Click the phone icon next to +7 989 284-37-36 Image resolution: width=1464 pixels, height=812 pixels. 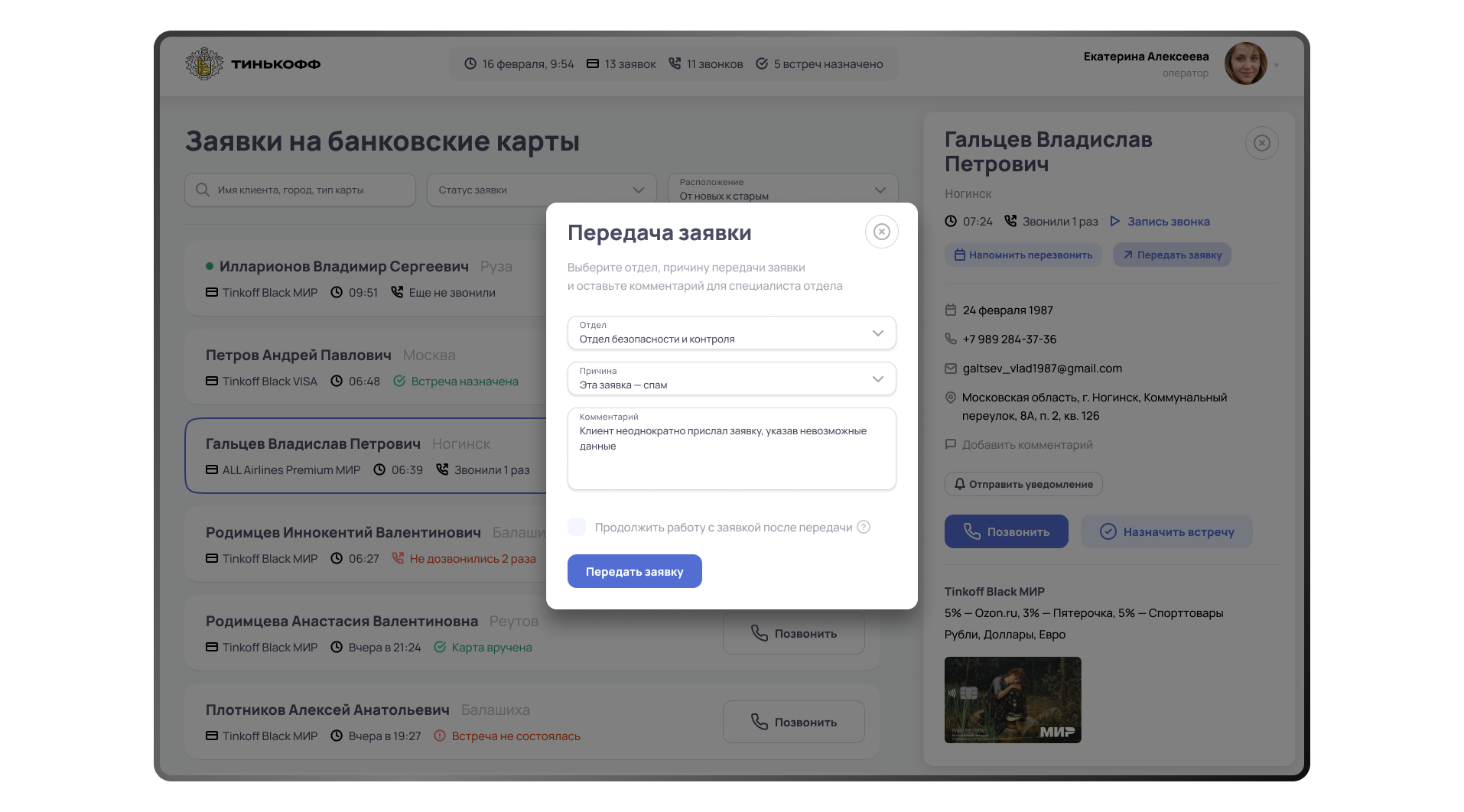pyautogui.click(x=951, y=339)
